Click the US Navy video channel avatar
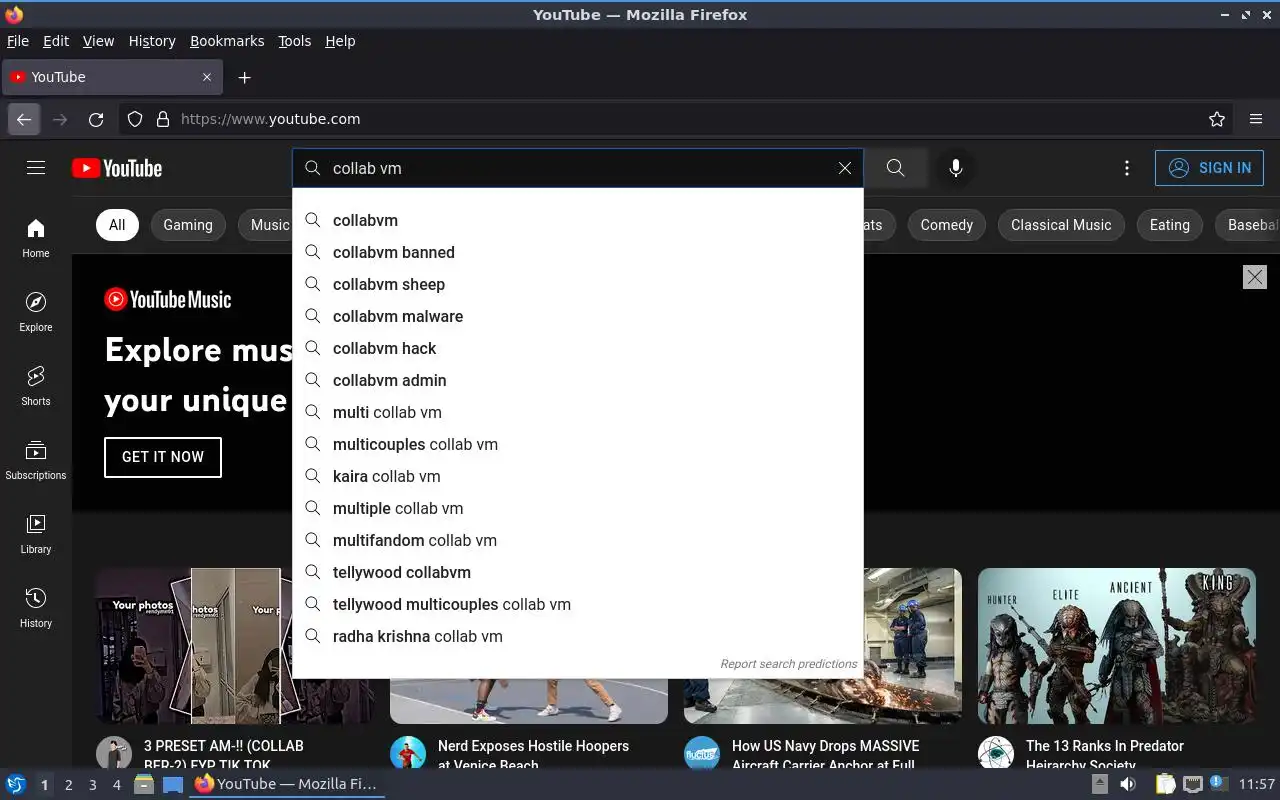1280x800 pixels. coord(702,754)
